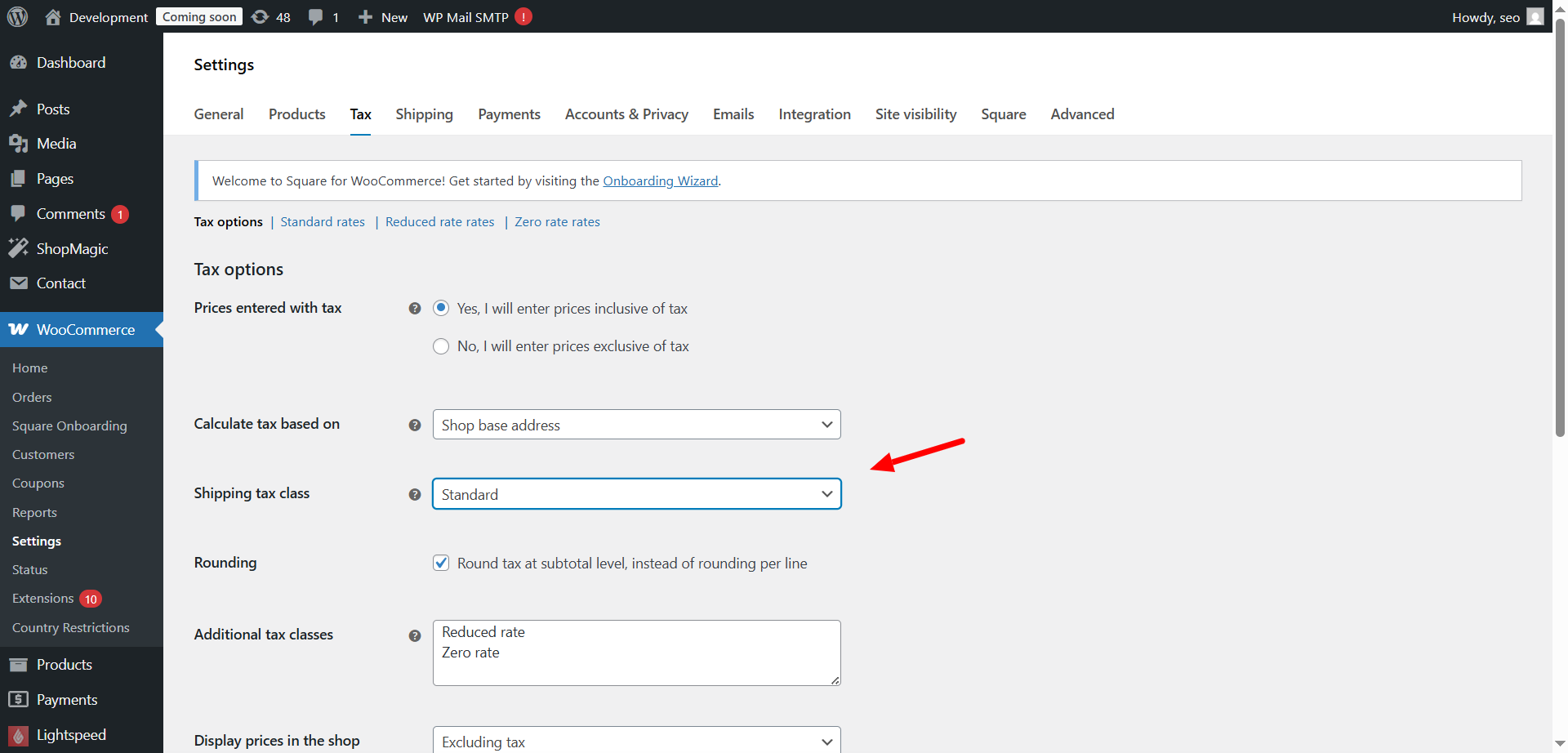Screen dimensions: 1568x753
Task: Click the plus icon next to New
Action: click(365, 17)
